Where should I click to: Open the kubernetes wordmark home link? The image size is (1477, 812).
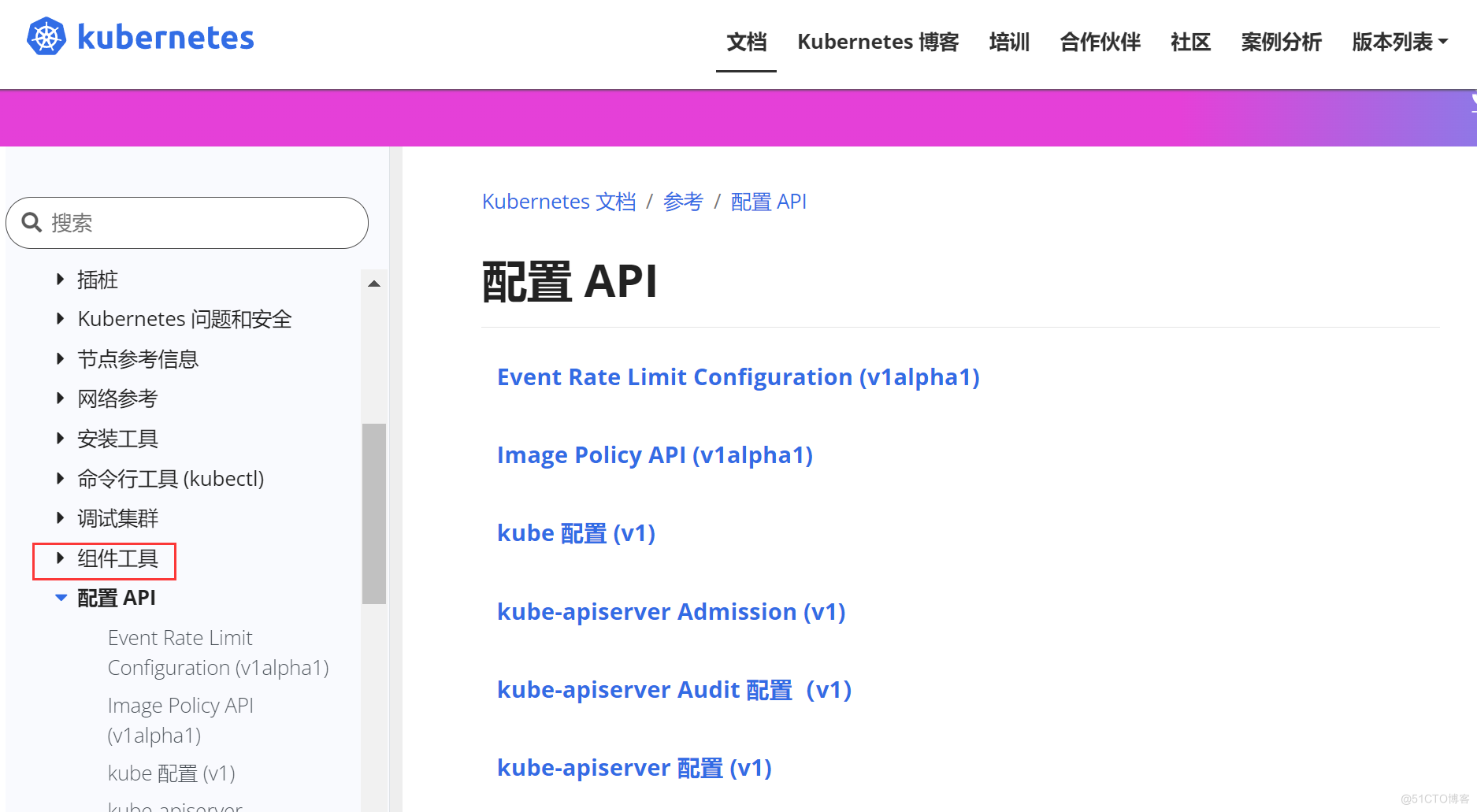pos(165,37)
